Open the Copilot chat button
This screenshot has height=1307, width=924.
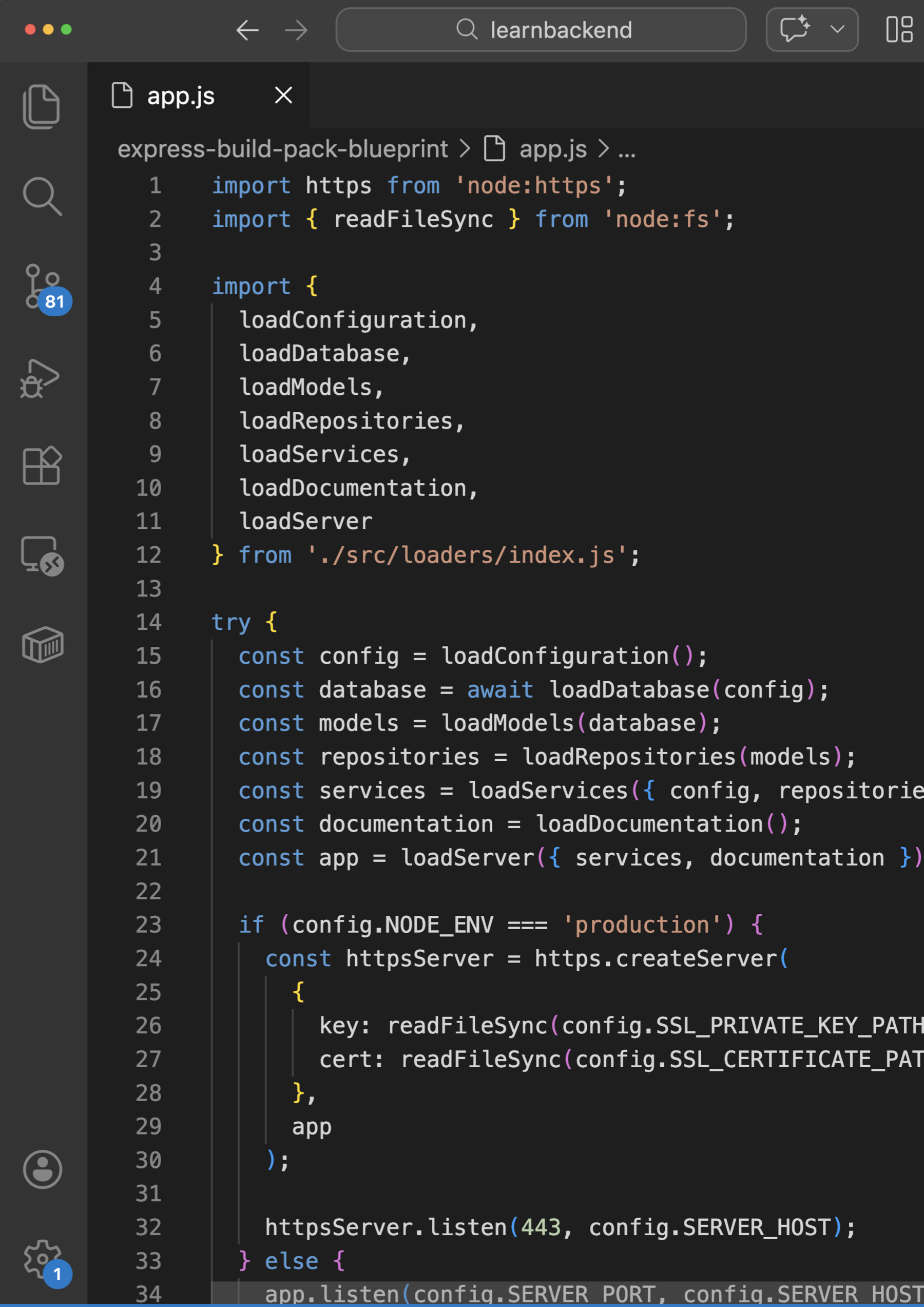click(795, 29)
